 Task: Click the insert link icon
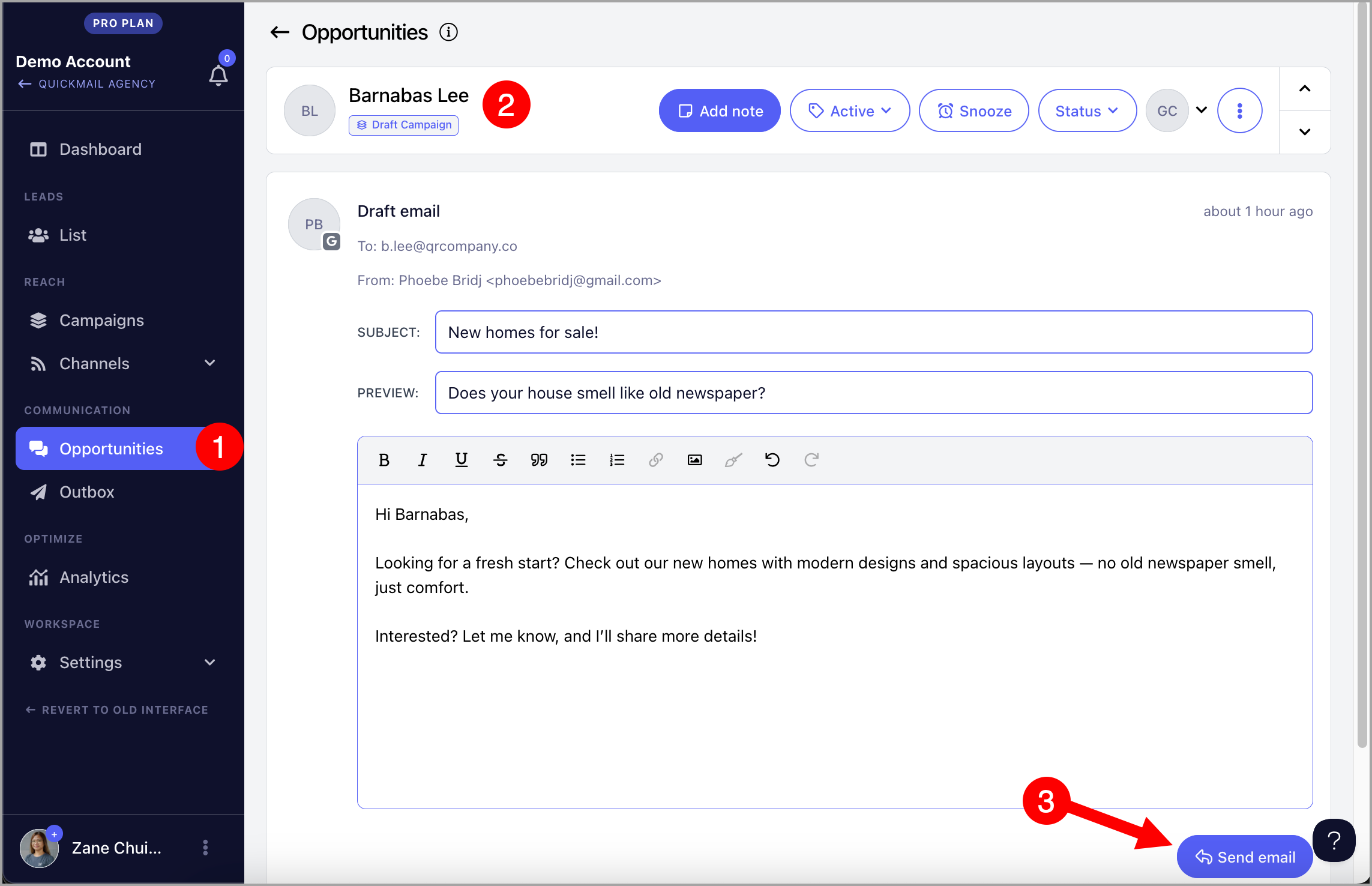pos(655,460)
